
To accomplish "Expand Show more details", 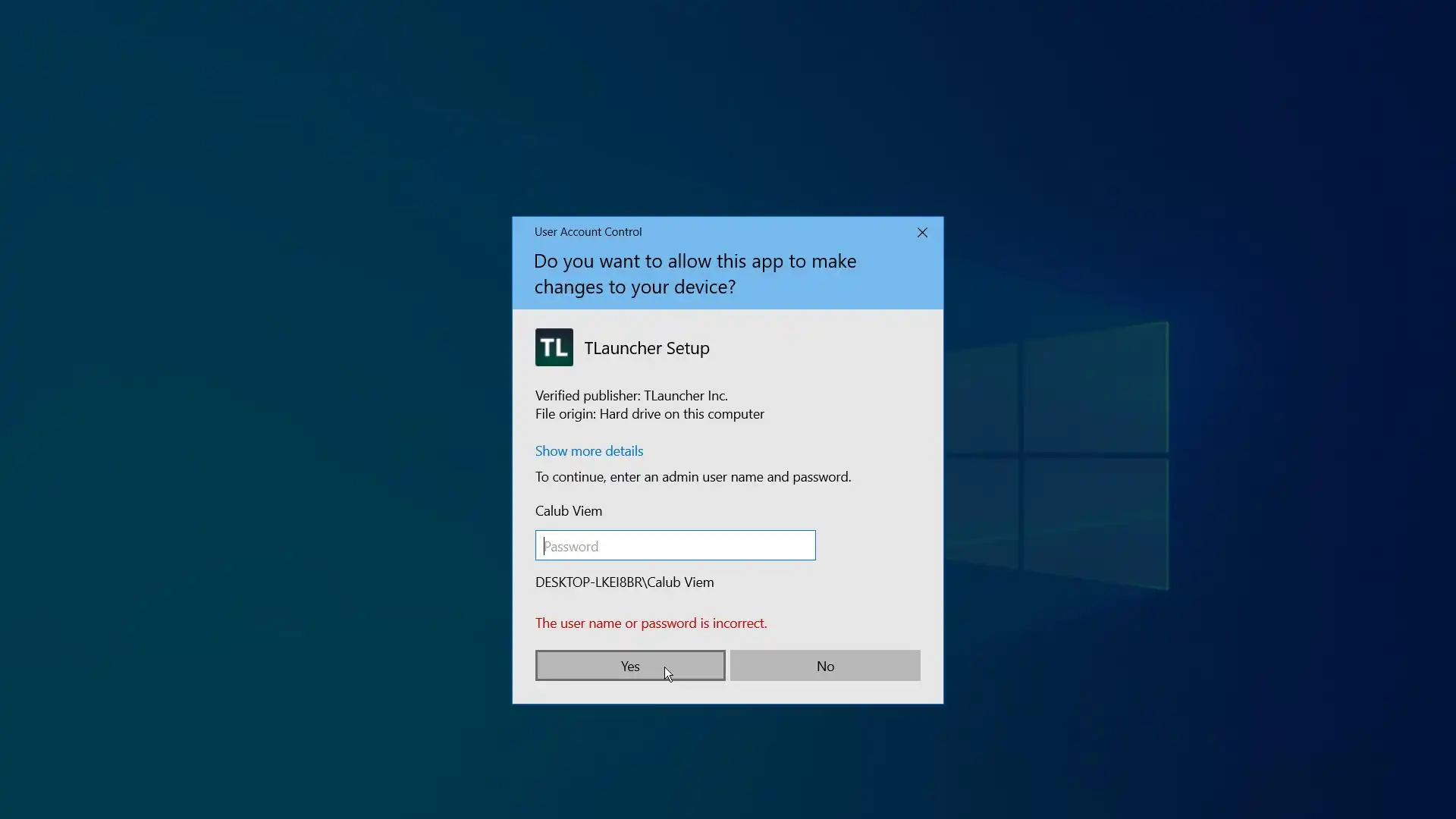I will pyautogui.click(x=588, y=451).
